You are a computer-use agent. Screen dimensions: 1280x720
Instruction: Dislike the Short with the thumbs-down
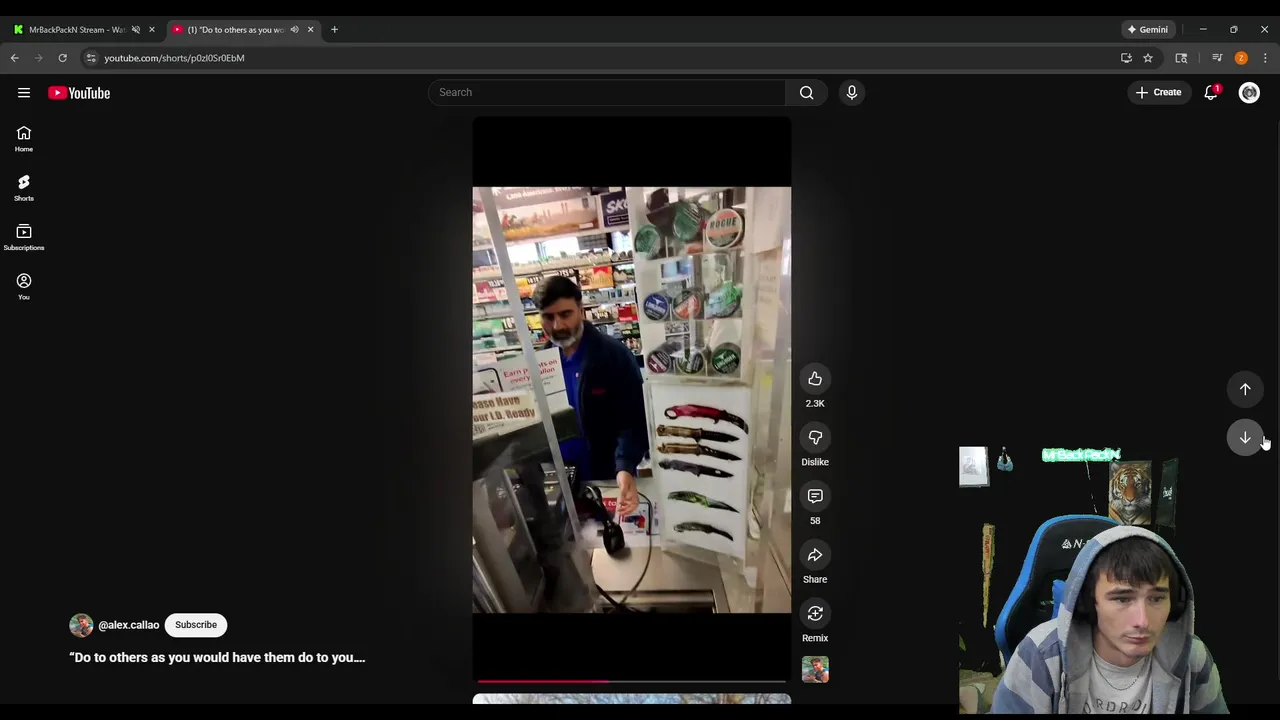(815, 437)
